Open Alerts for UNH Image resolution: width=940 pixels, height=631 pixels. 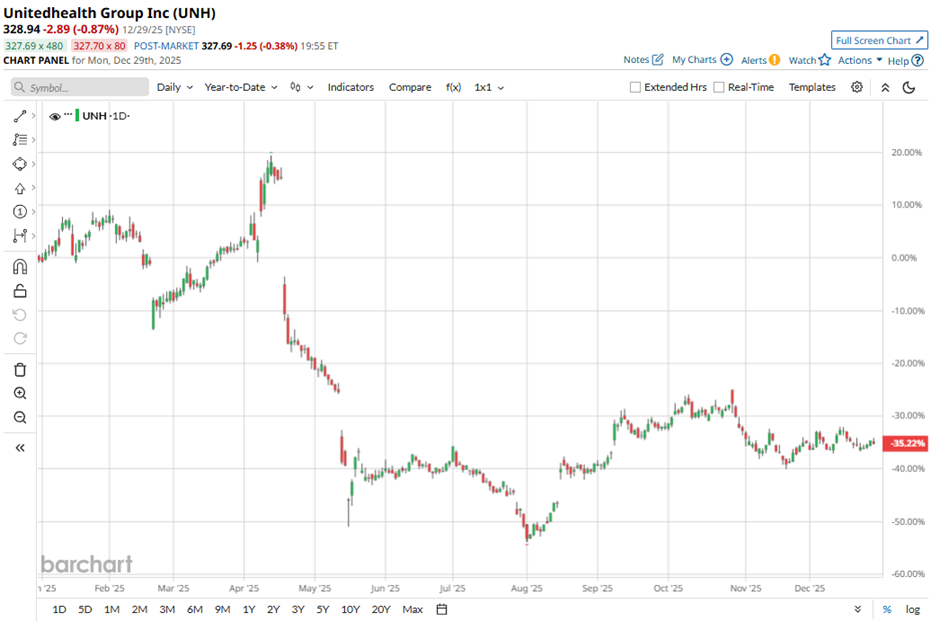coord(760,60)
